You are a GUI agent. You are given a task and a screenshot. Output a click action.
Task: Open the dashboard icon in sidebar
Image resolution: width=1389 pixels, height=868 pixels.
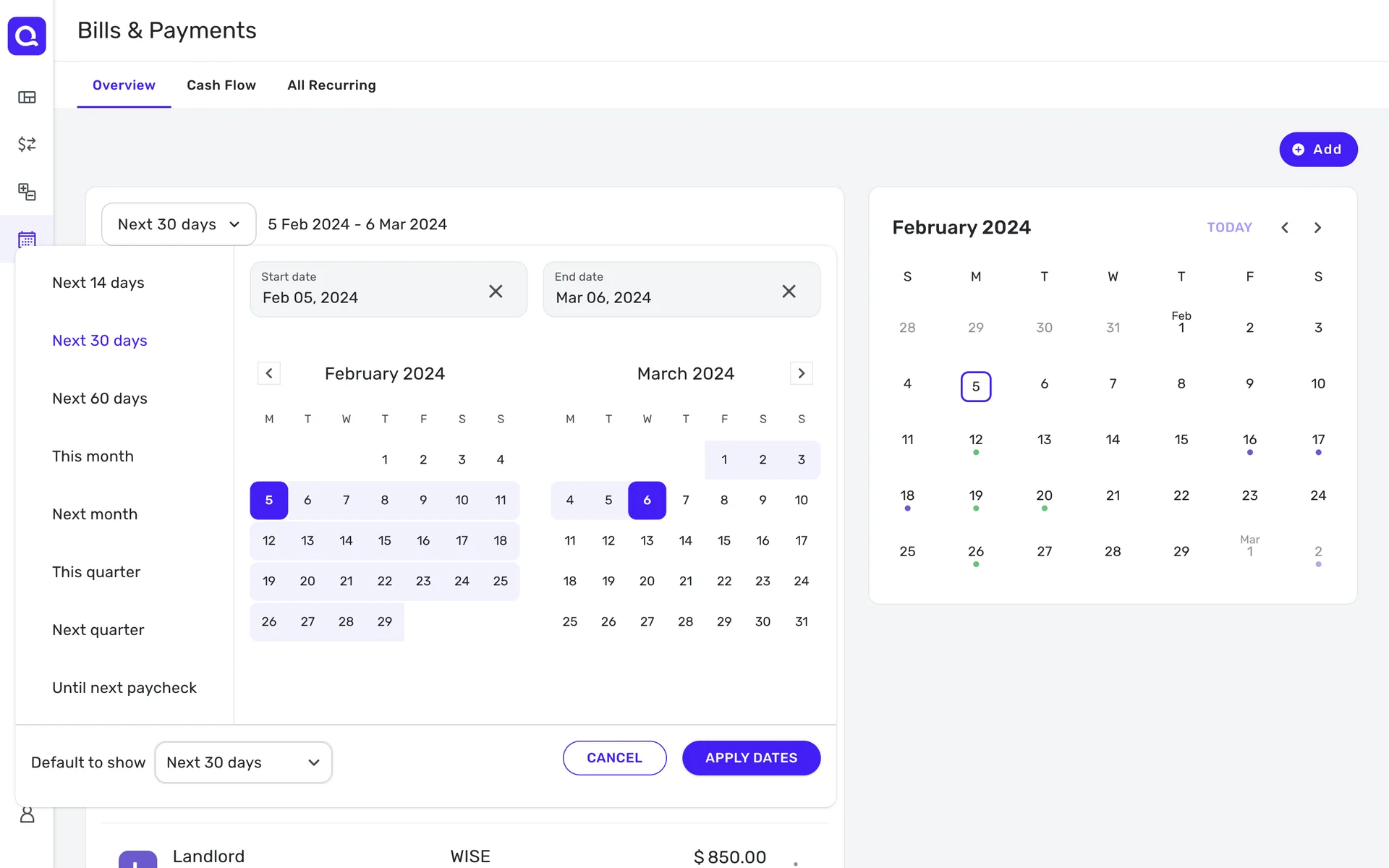27,97
